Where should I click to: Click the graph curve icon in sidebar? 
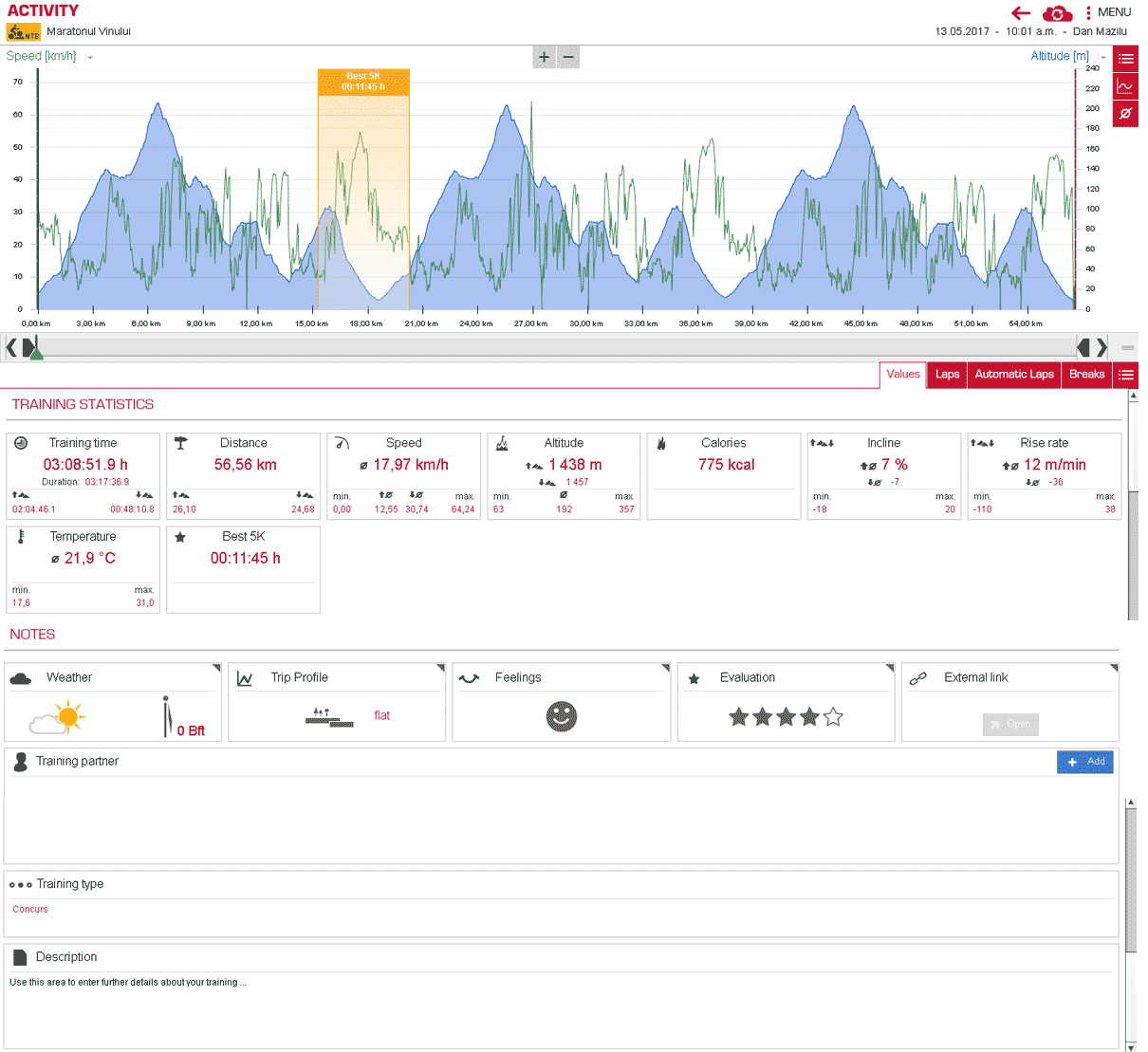pos(1125,86)
